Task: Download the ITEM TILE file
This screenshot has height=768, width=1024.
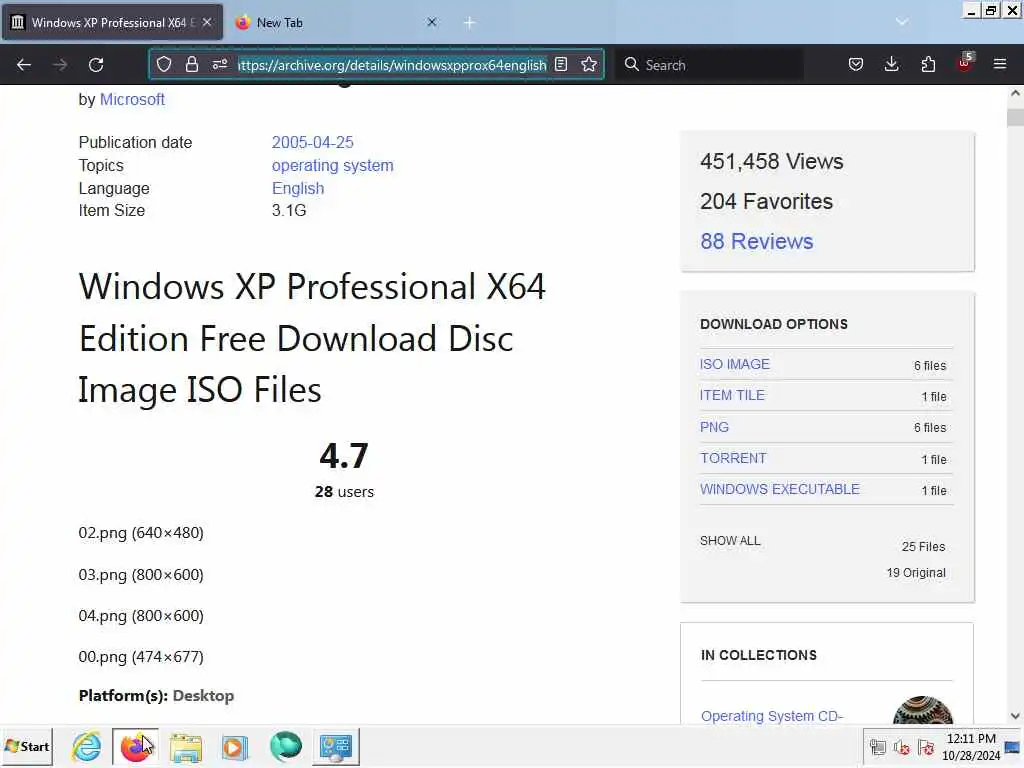Action: pos(732,395)
